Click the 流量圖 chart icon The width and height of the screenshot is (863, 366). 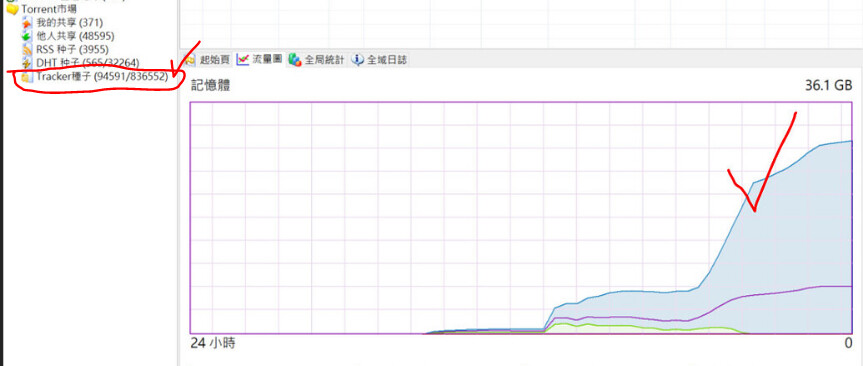(243, 59)
